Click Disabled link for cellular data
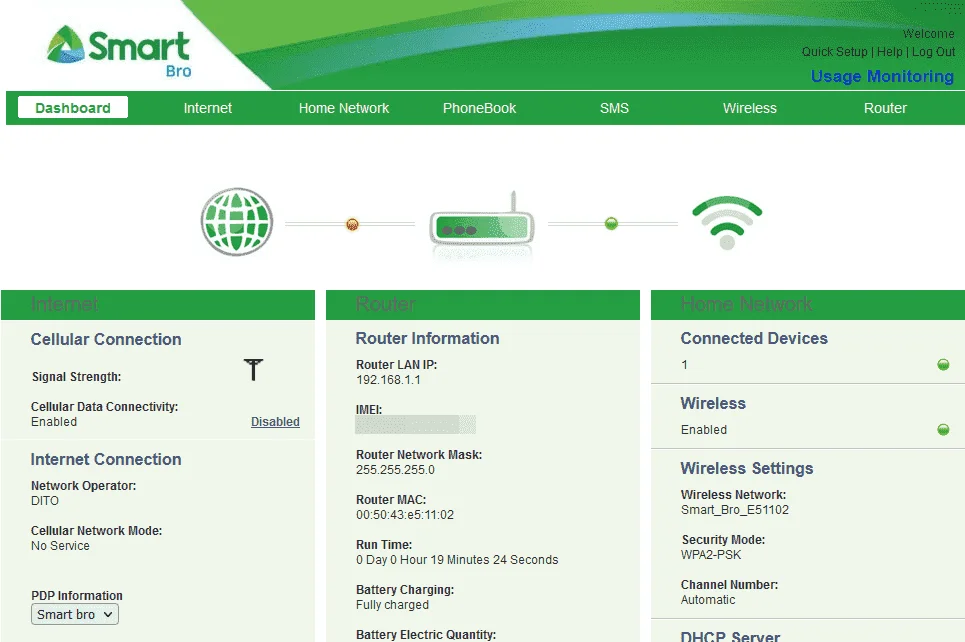965x642 pixels. 275,422
